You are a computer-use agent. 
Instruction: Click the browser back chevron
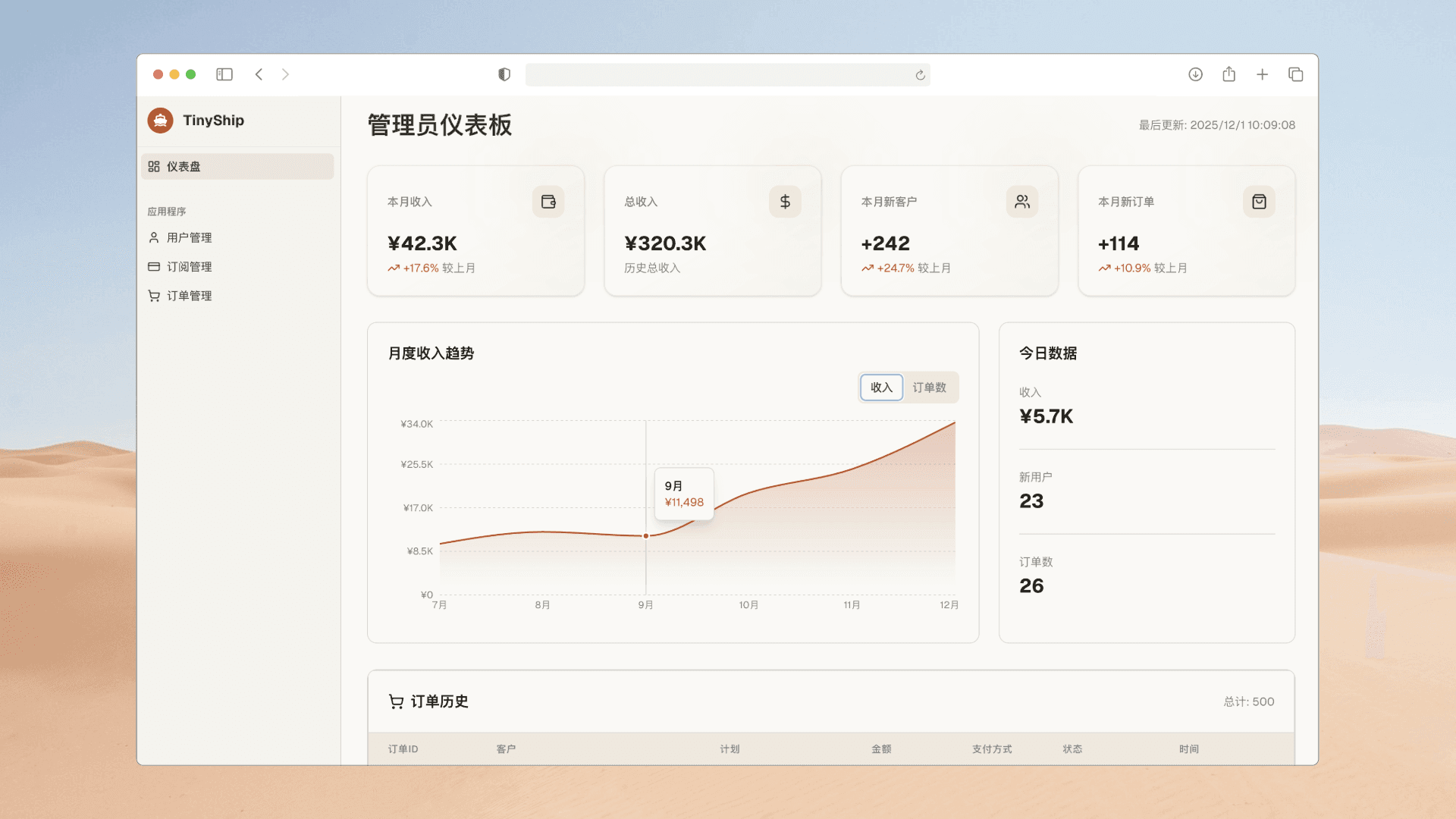[x=259, y=74]
